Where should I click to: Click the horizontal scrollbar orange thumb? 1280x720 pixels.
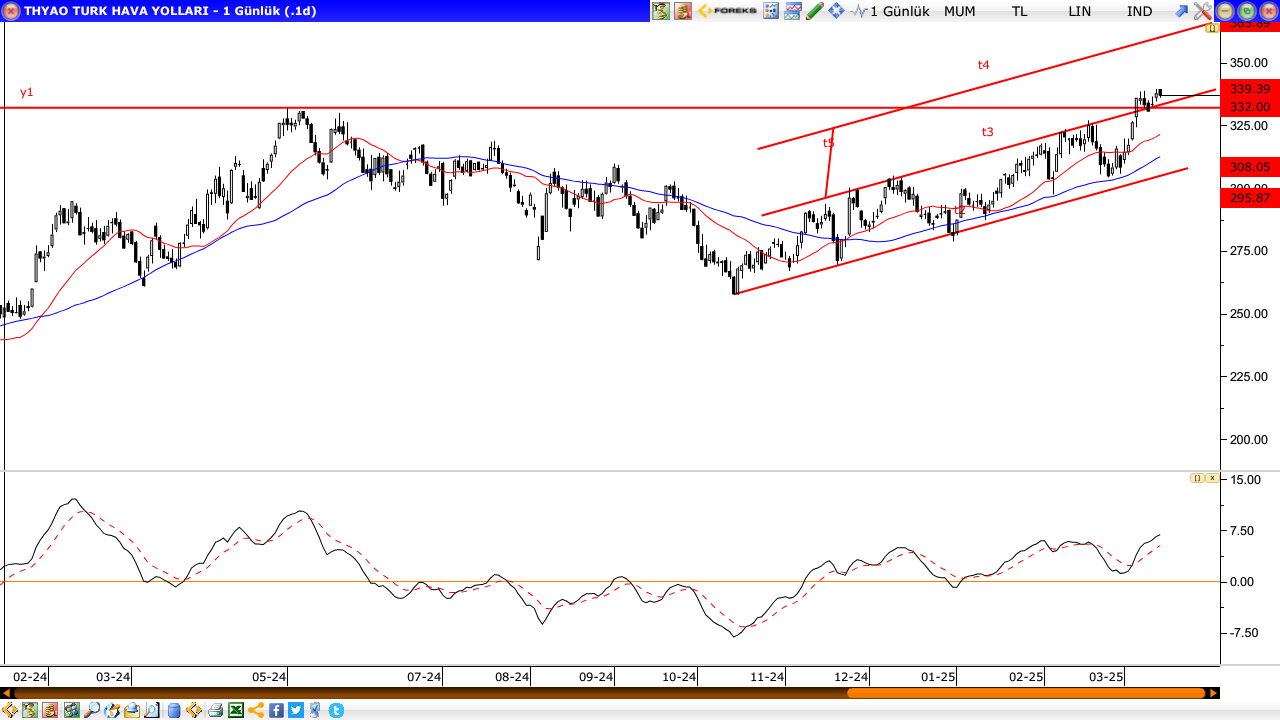pyautogui.click(x=1026, y=692)
